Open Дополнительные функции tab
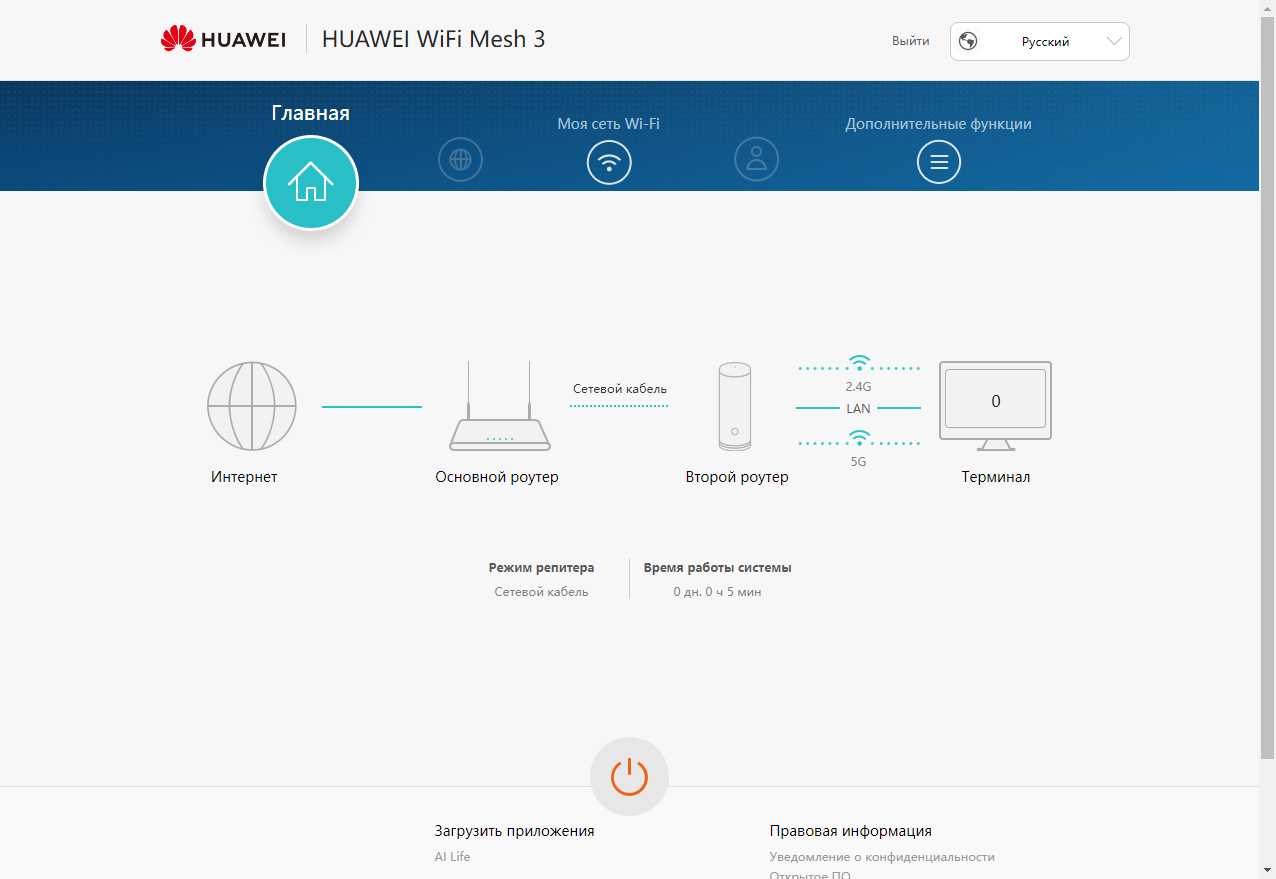Viewport: 1276px width, 879px height. tap(939, 124)
